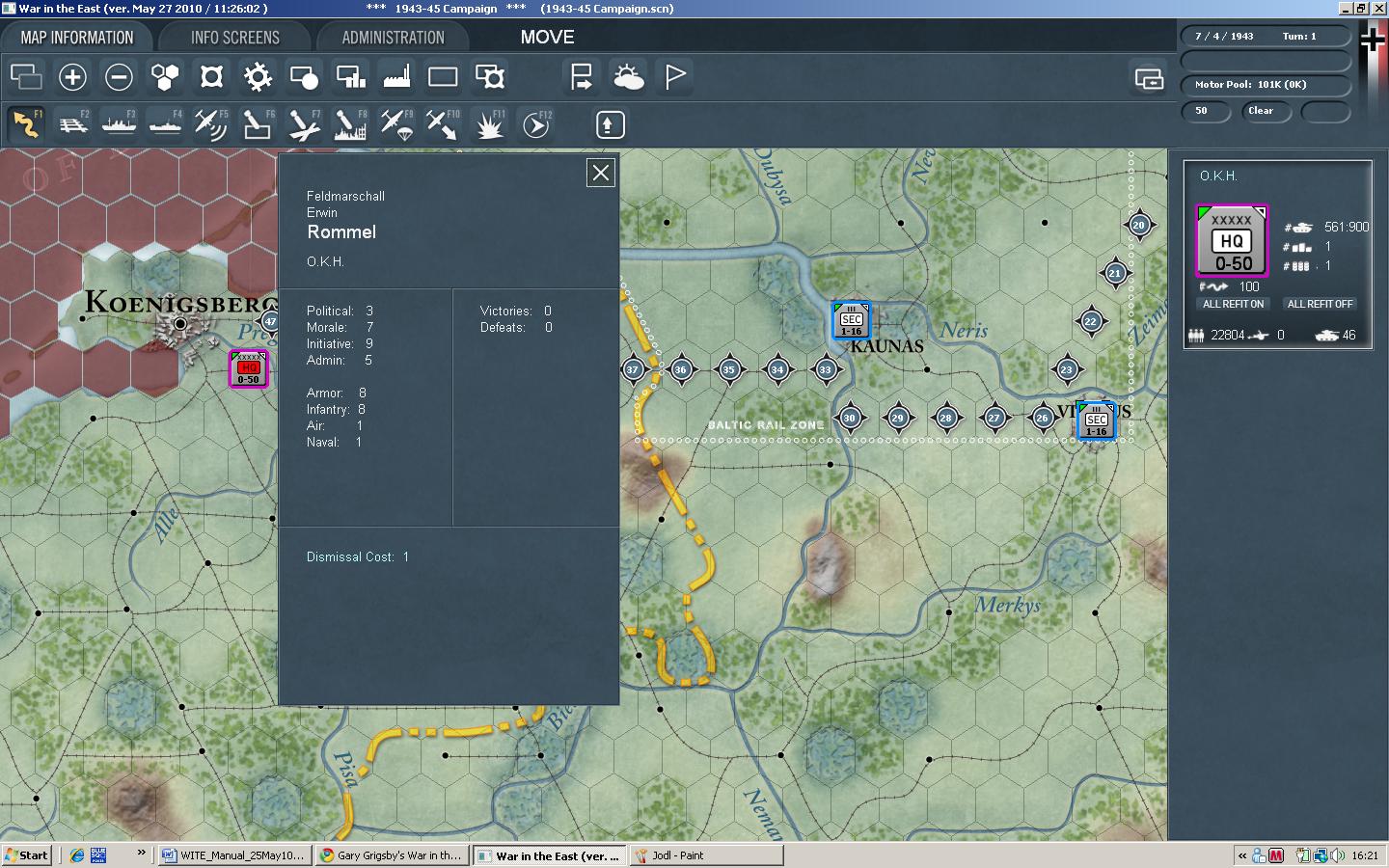This screenshot has height=868, width=1389.
Task: Click the weather sun-and-cloud icon
Action: coord(628,77)
